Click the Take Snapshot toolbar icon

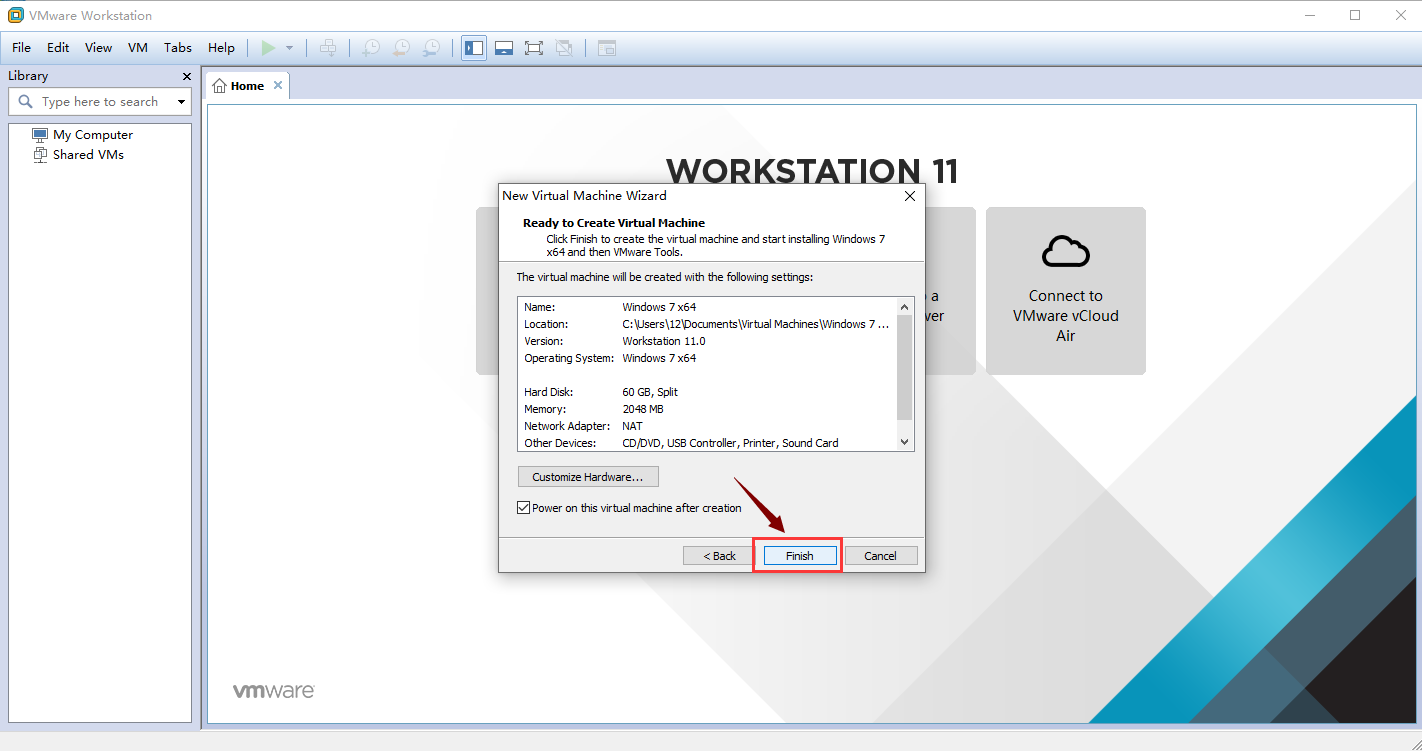371,48
